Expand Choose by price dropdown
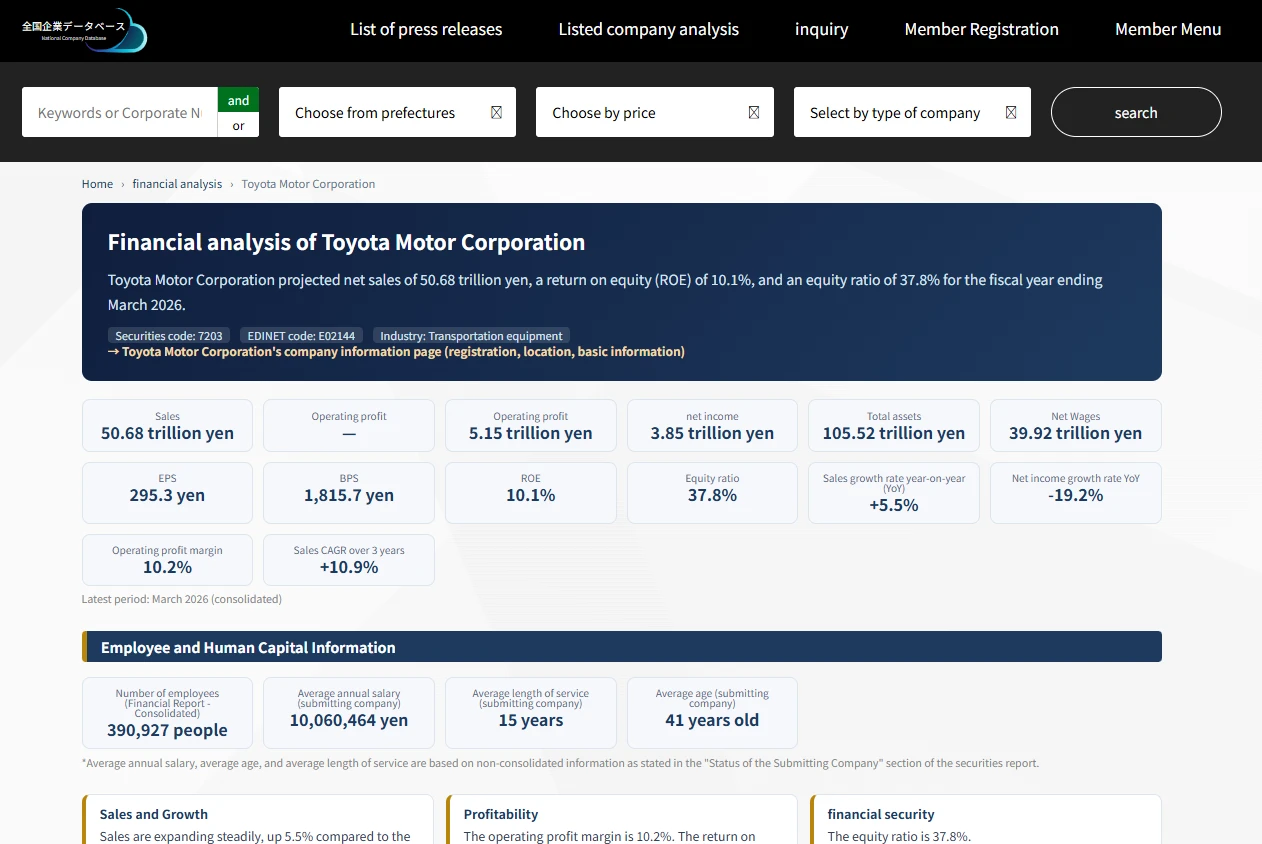 click(655, 112)
